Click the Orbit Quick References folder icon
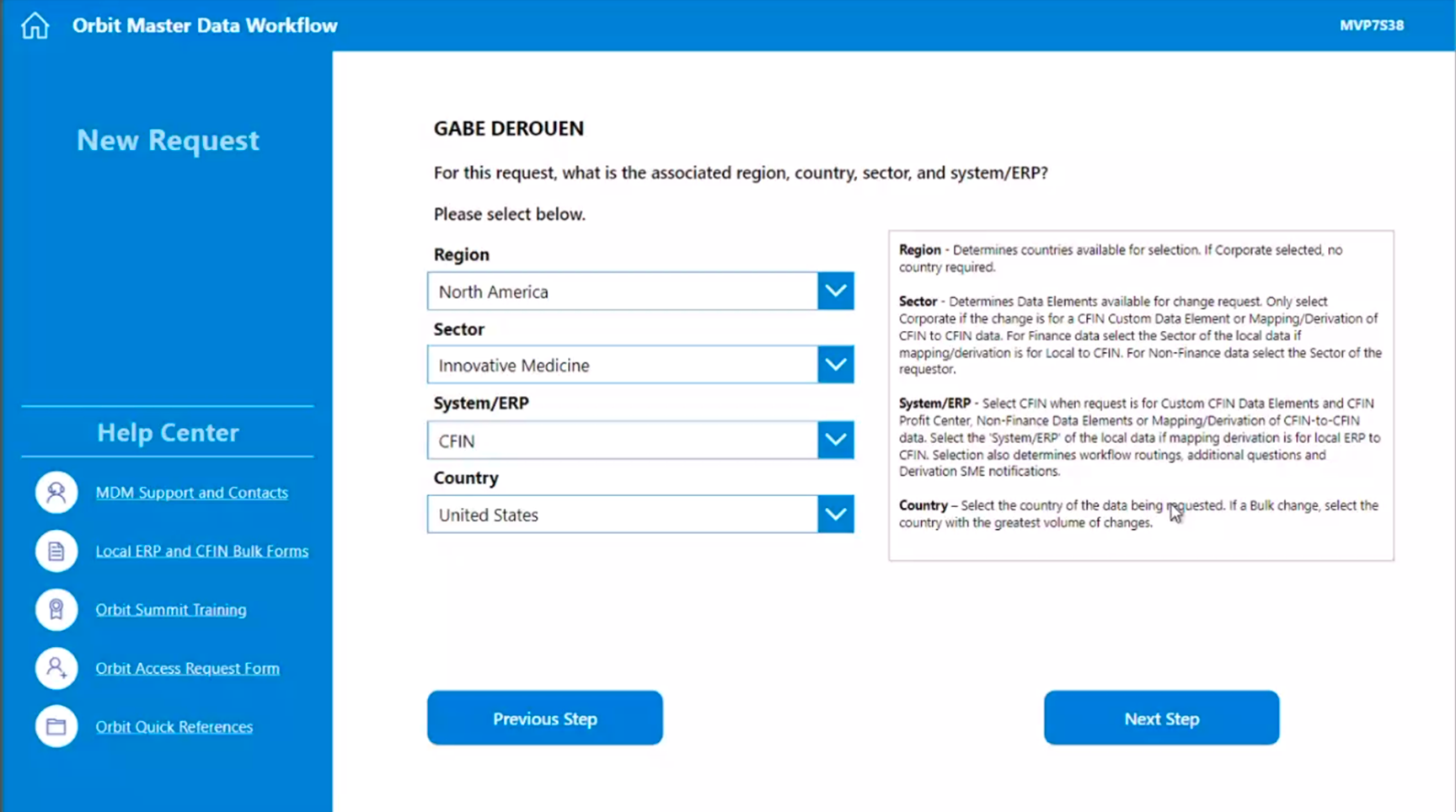This screenshot has height=812, width=1456. (x=56, y=726)
